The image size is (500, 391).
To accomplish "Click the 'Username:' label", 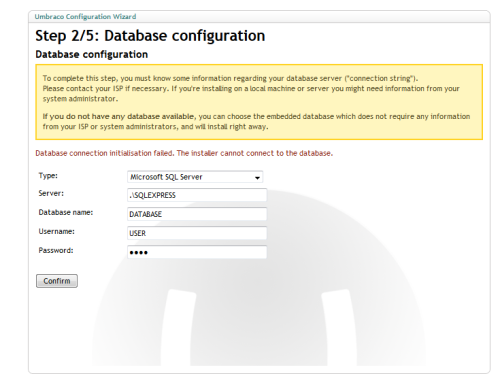I will (x=56, y=231).
